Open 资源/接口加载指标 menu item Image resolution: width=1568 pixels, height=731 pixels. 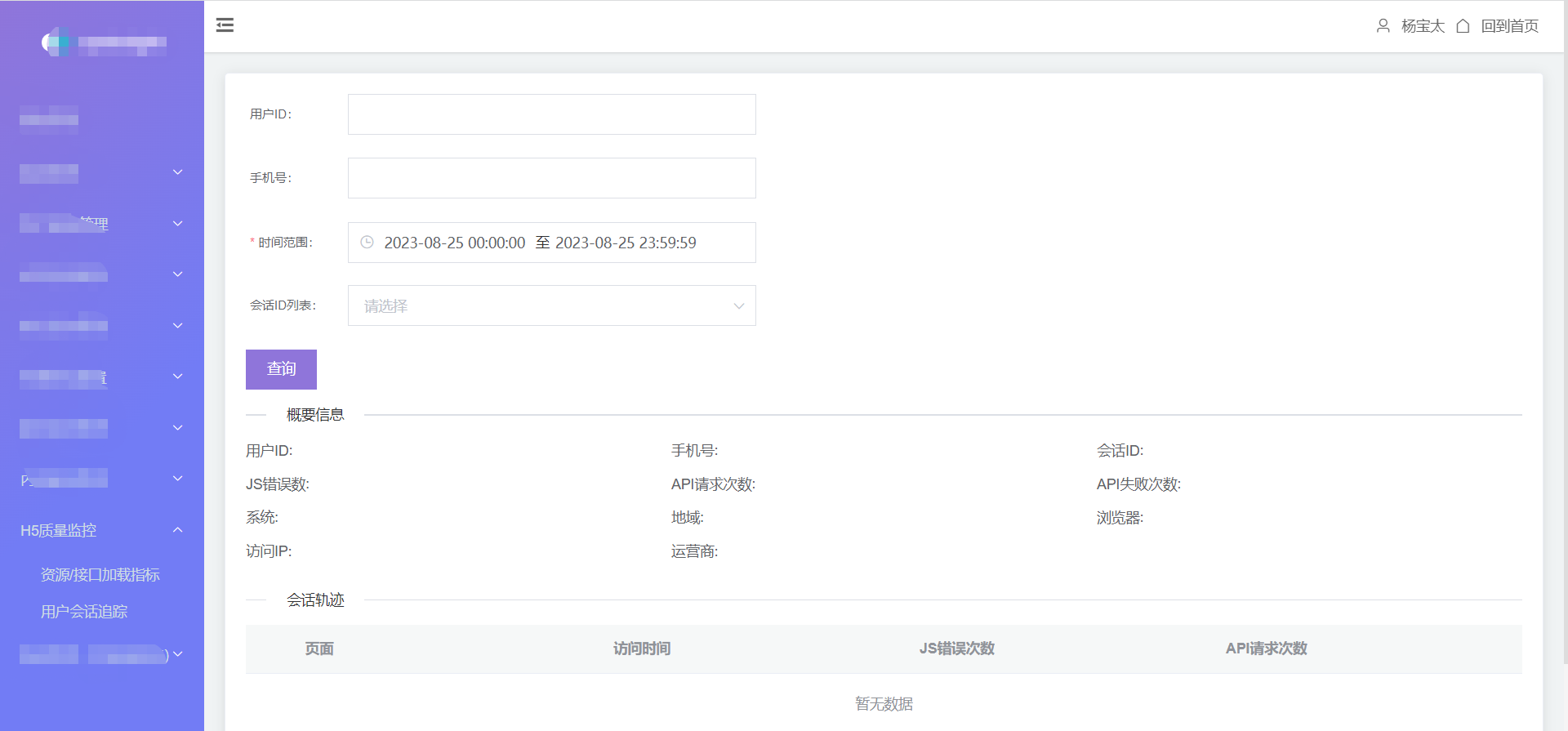click(100, 575)
